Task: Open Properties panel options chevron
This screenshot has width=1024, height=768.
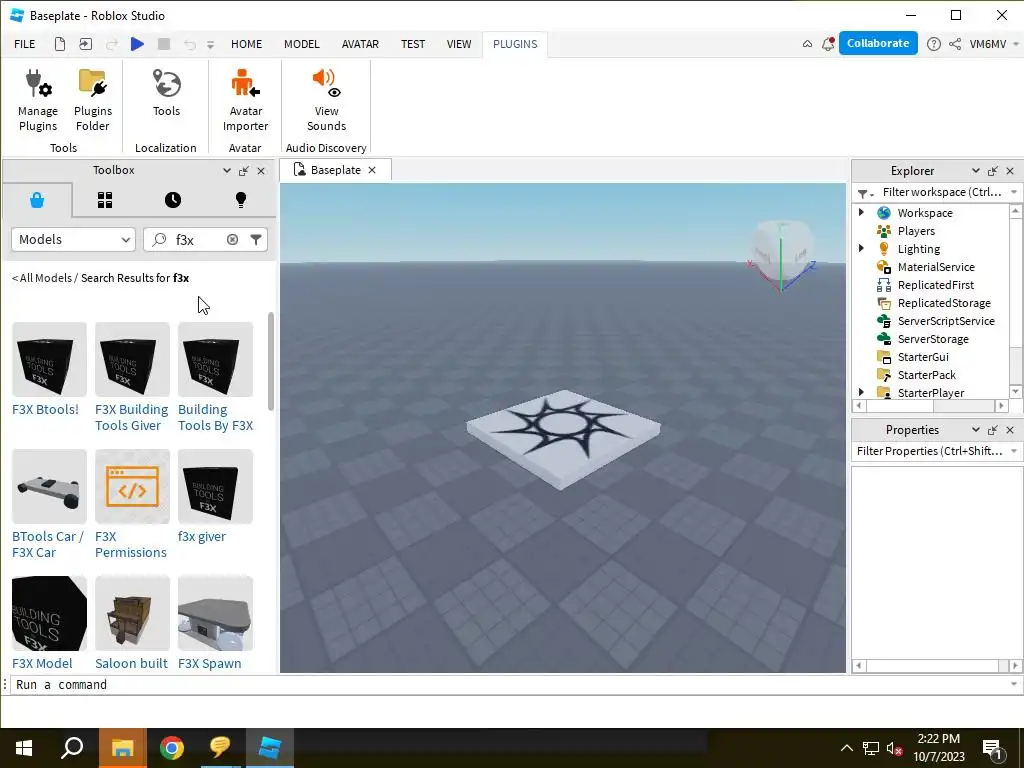Action: tap(976, 430)
